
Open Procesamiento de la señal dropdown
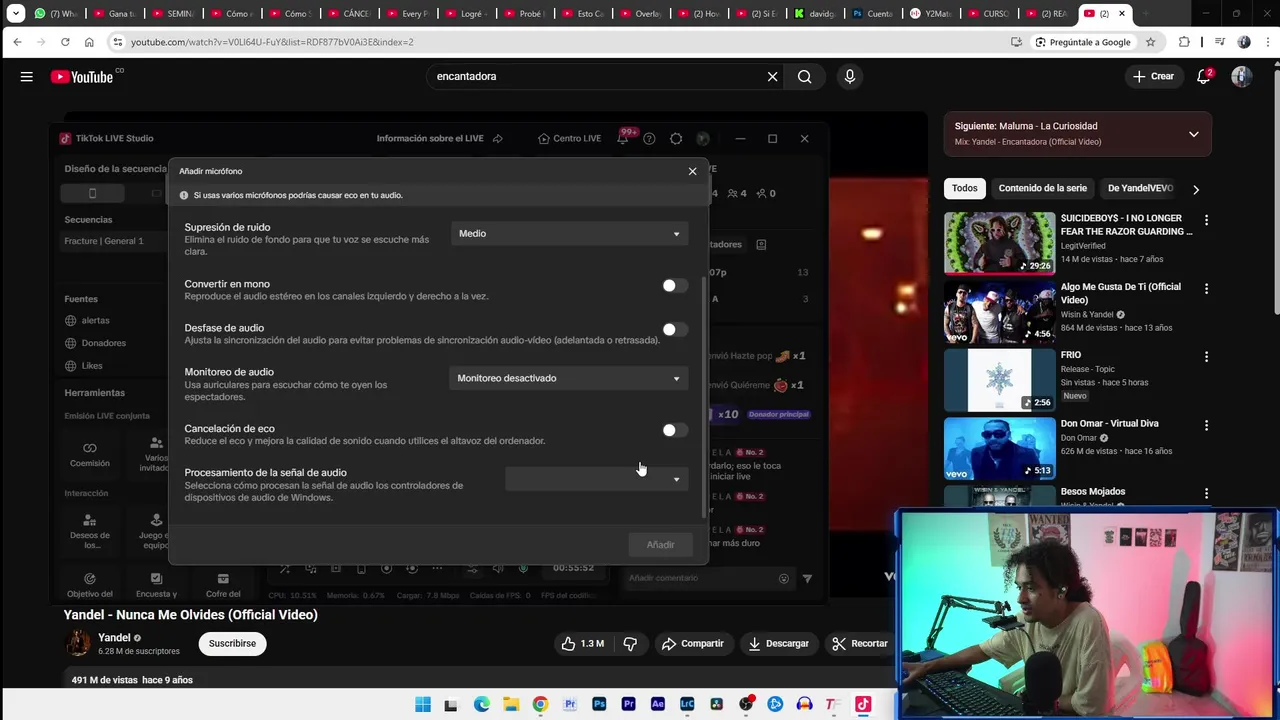[x=596, y=479]
